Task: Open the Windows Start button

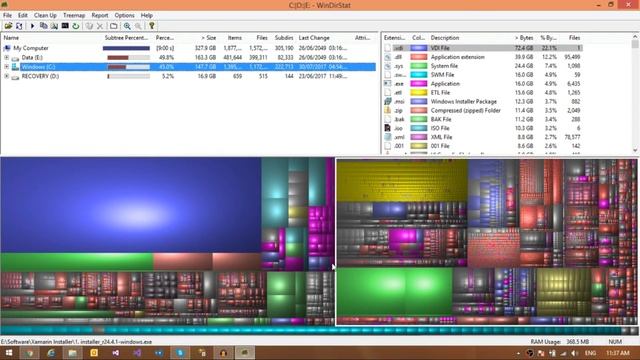Action: tap(8, 353)
